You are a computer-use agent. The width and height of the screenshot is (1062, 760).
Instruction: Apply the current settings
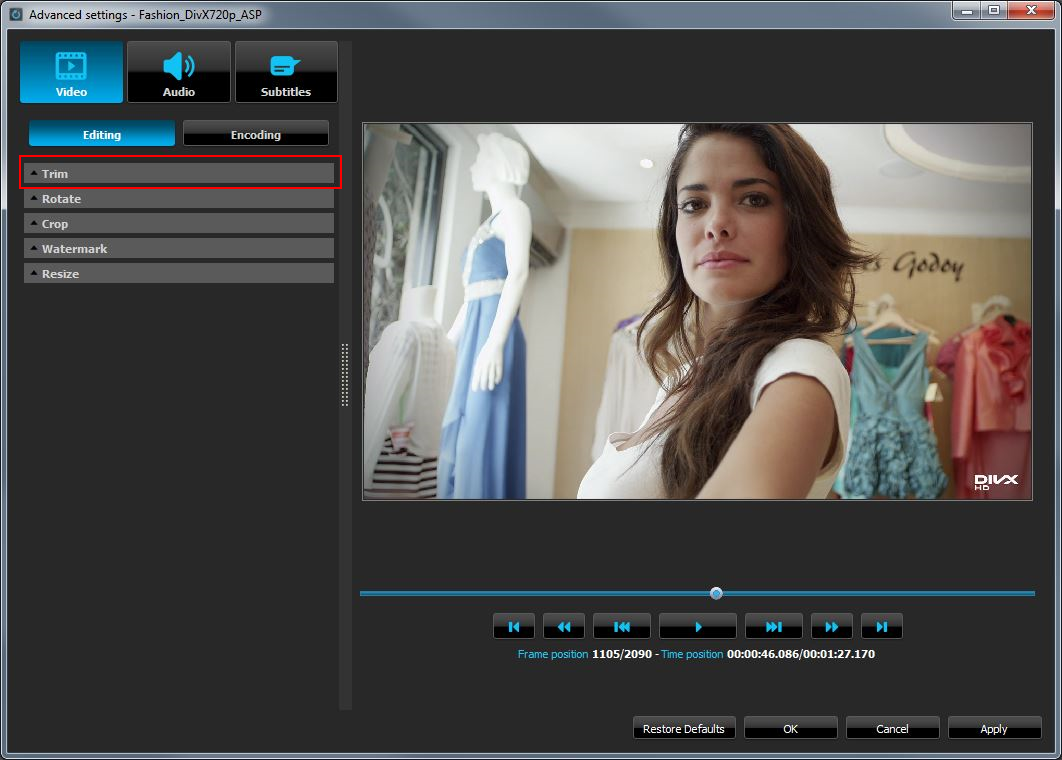tap(994, 728)
